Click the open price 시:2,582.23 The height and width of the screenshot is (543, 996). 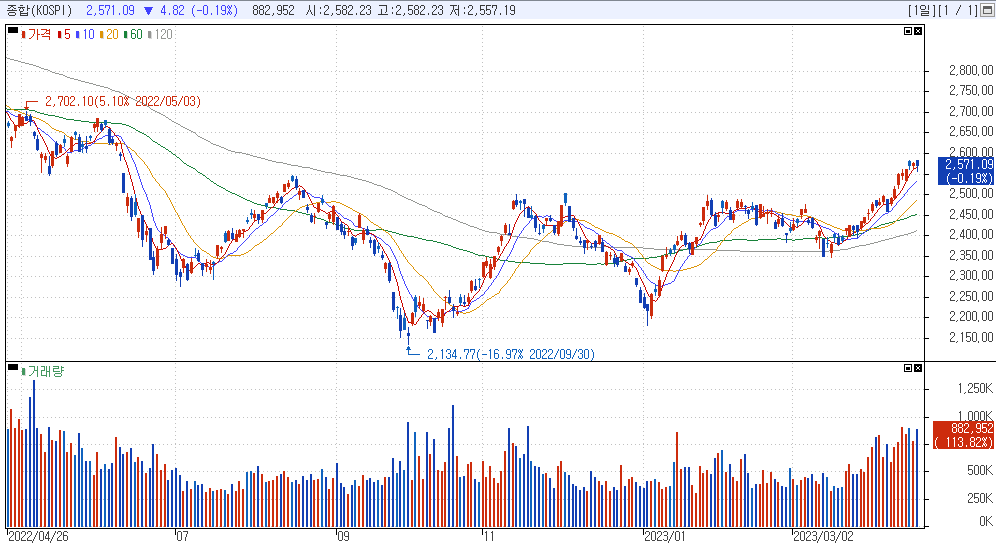pos(338,10)
